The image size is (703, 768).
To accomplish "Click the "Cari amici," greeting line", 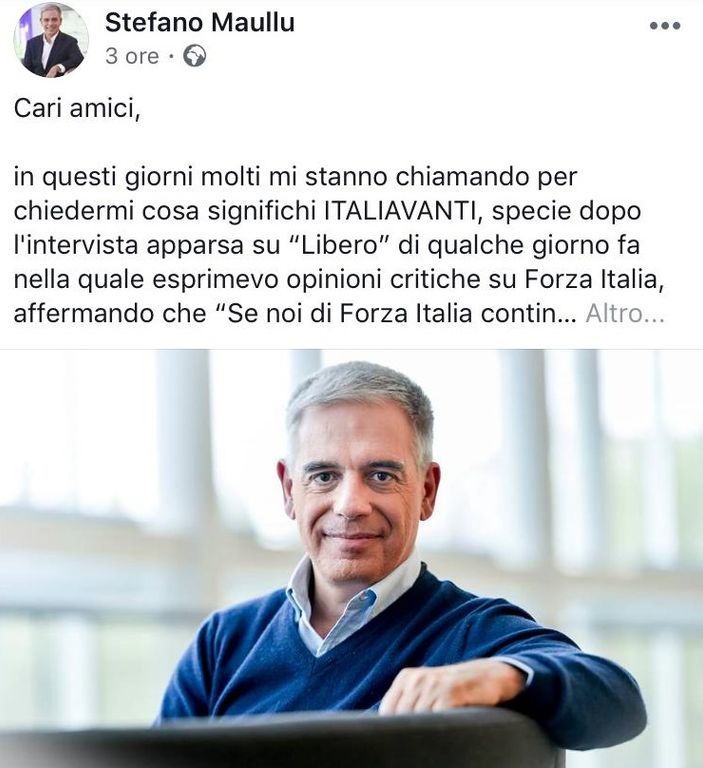I will pos(77,108).
